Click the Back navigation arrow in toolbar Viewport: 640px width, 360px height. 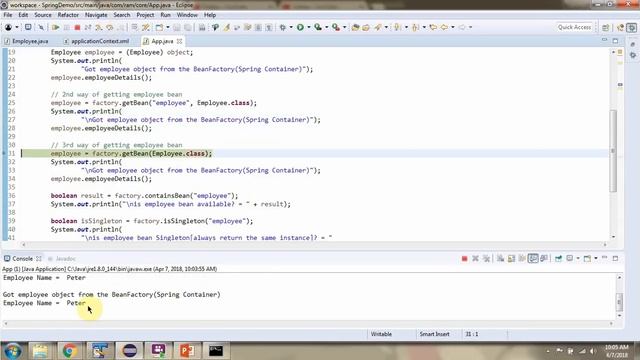(x=444, y=27)
